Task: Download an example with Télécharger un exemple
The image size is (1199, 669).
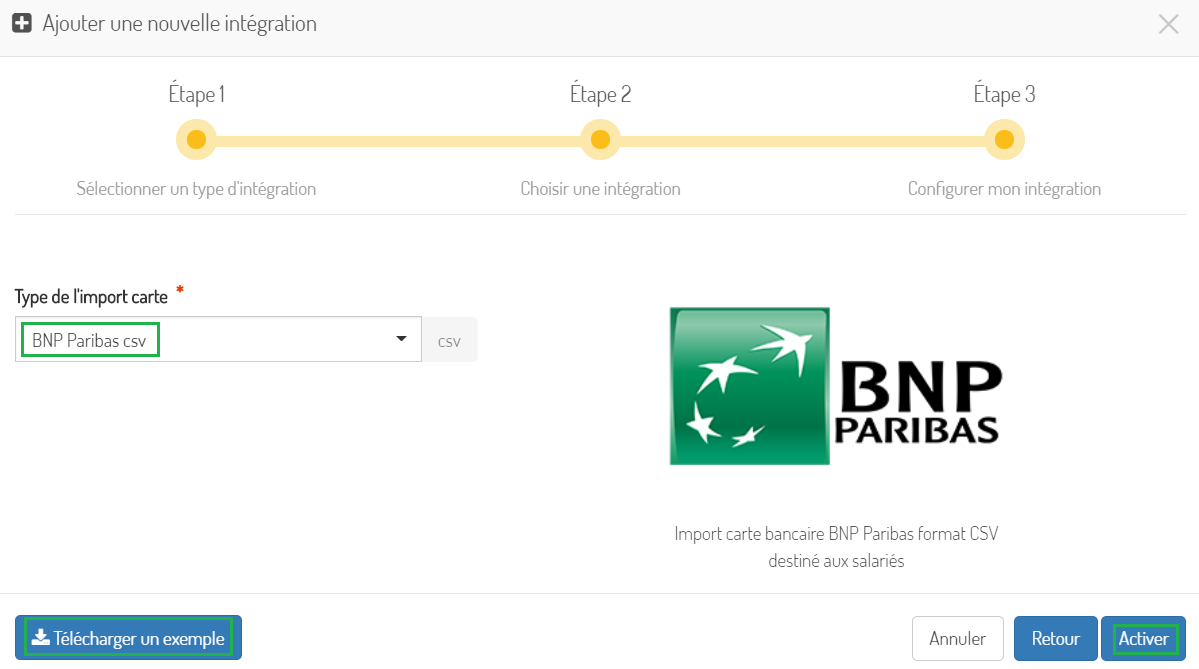Action: tap(128, 638)
